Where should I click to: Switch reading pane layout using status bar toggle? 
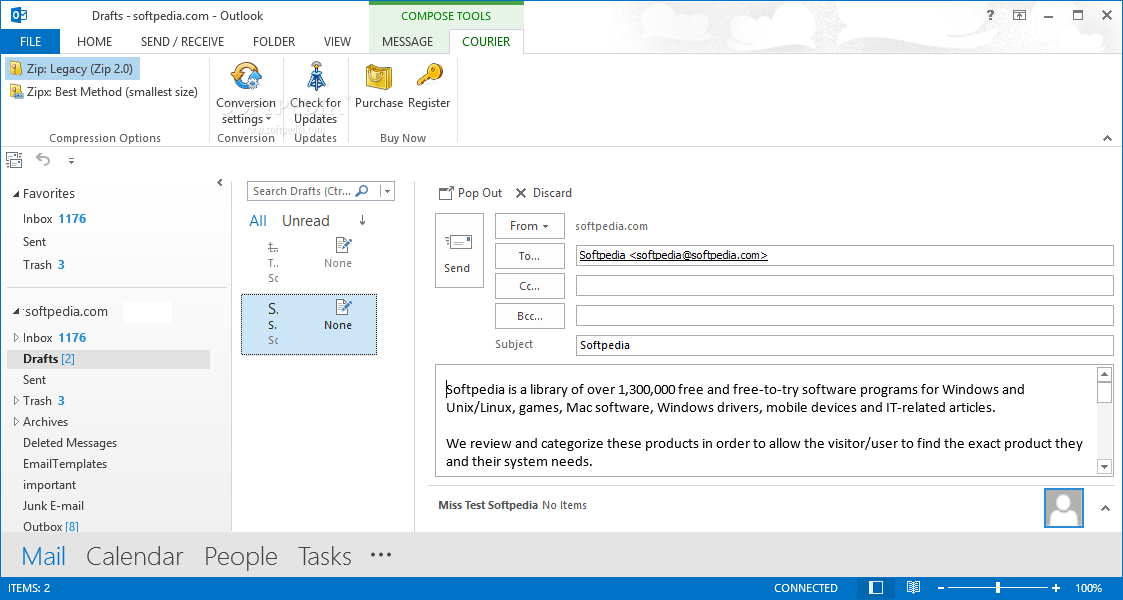[x=874, y=588]
